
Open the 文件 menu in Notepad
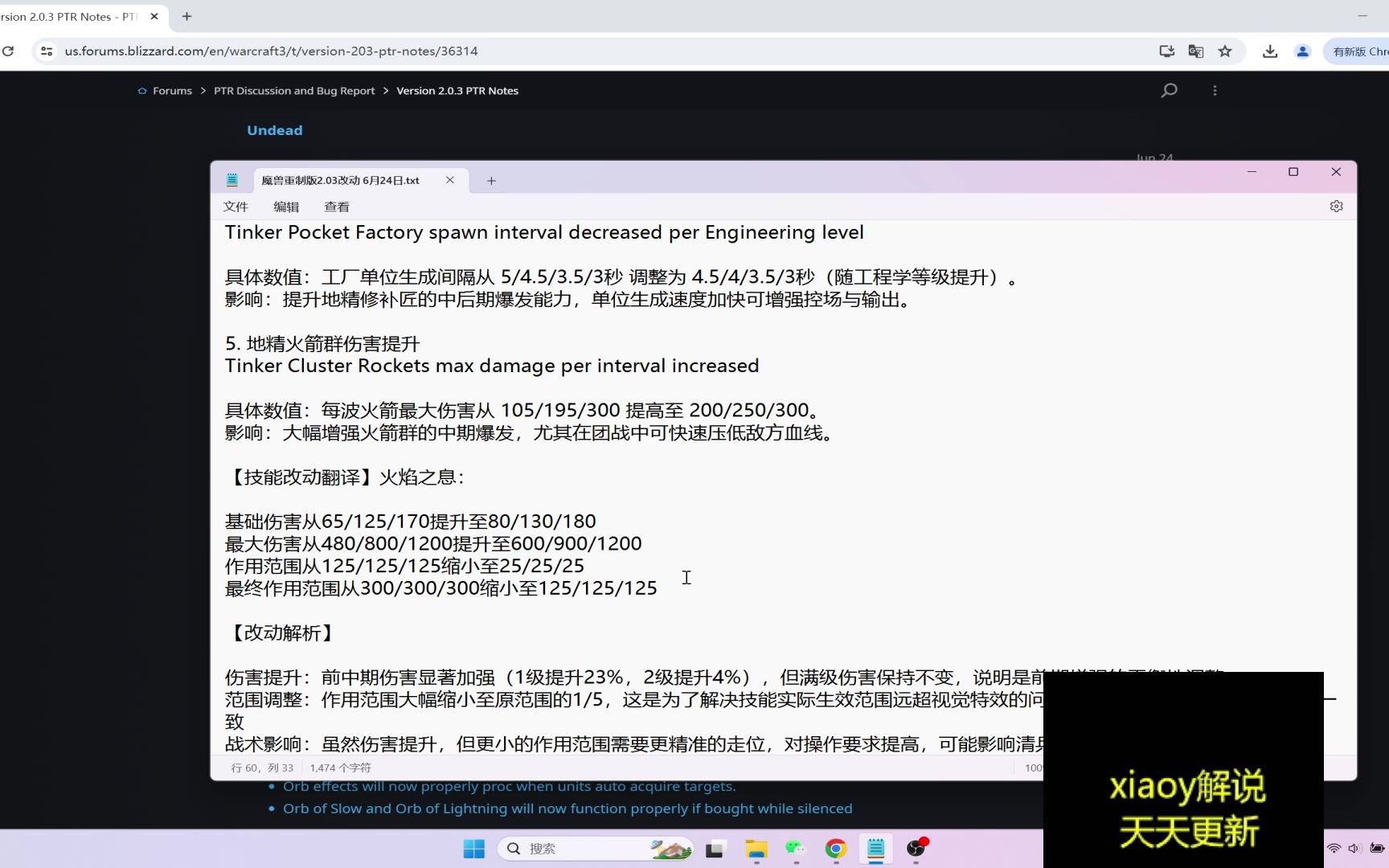[x=236, y=207]
